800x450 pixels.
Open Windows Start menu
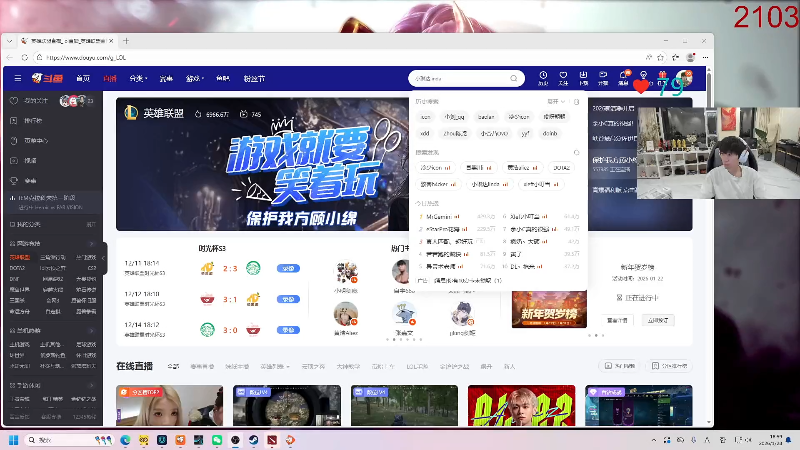coord(14,440)
